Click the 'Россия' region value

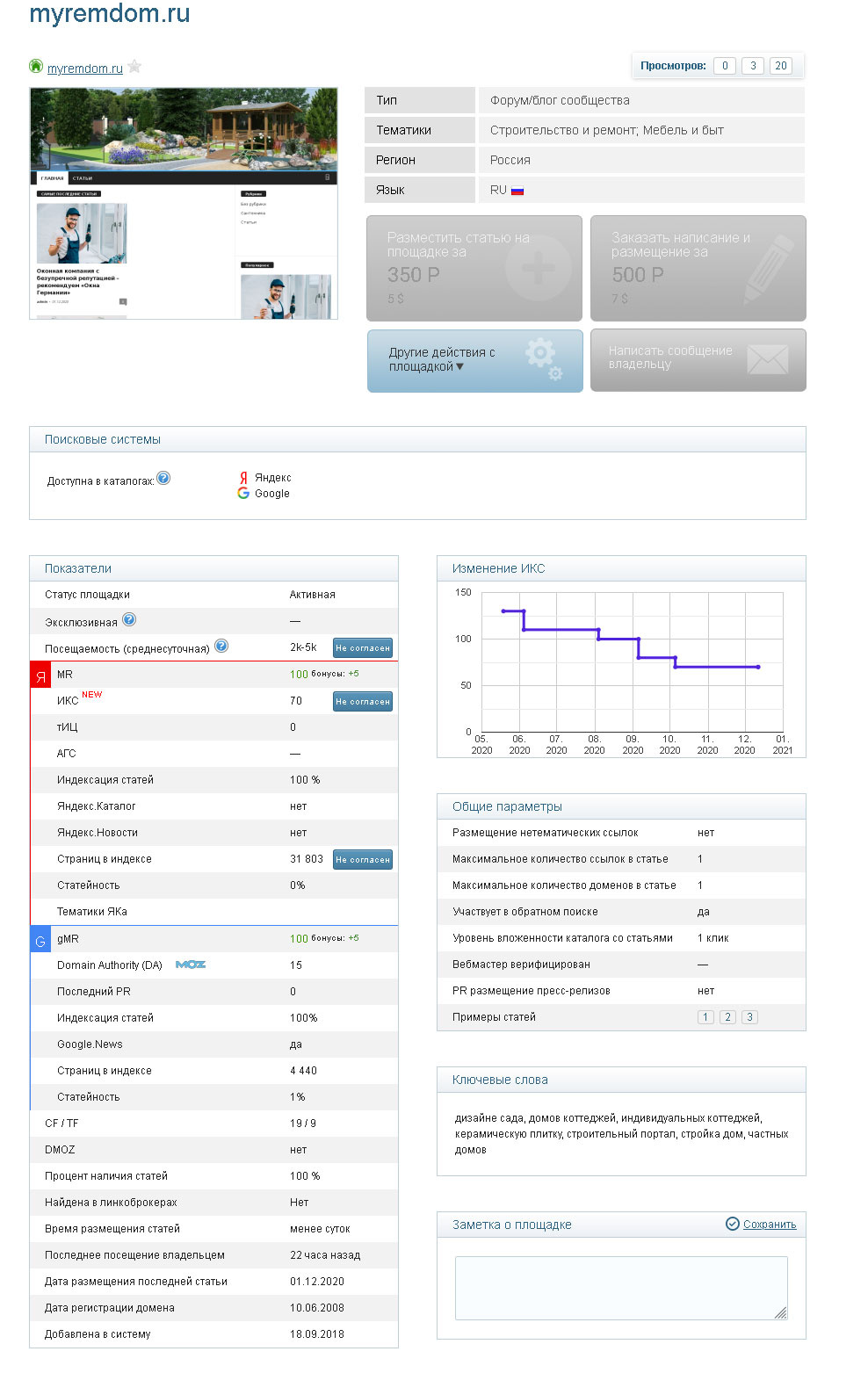510,160
